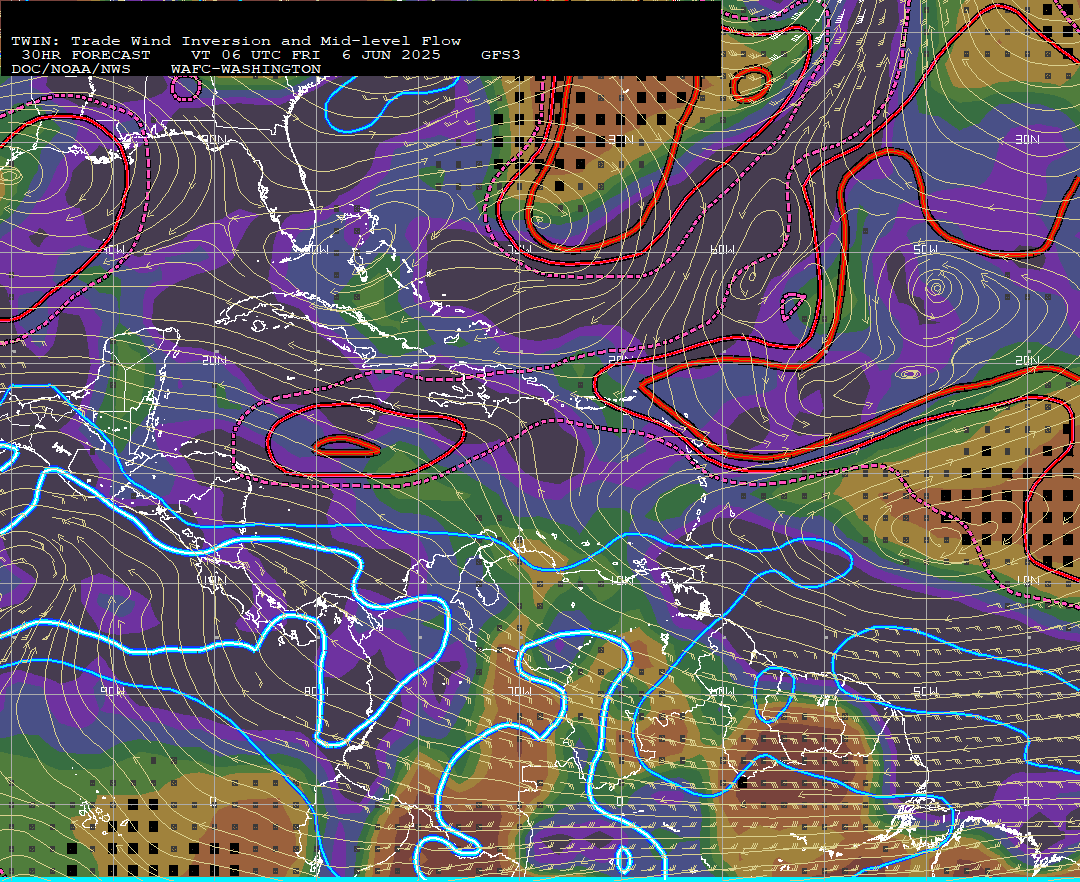Screen dimensions: 1080x882
Task: Click the 50W label above the cyclonic swirl
Action: 925,249
